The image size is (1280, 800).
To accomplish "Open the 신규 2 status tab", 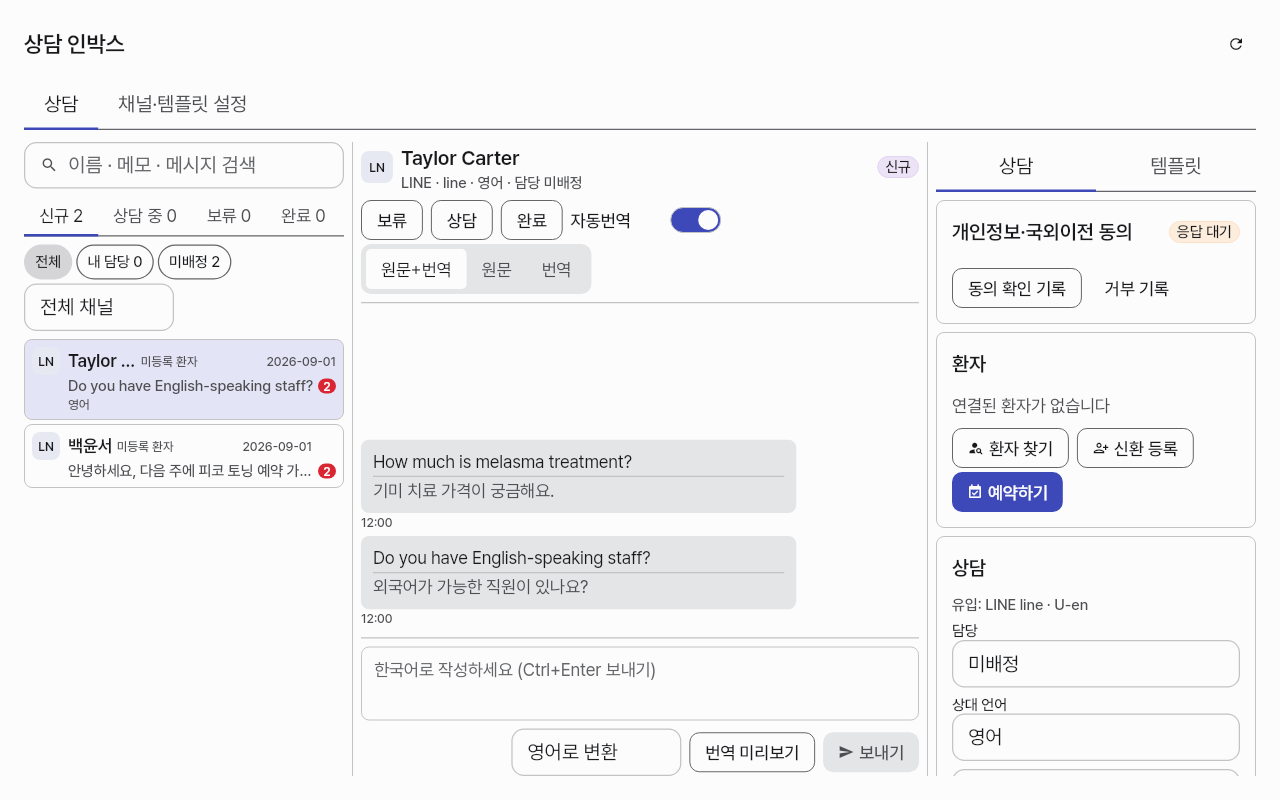I will (61, 216).
